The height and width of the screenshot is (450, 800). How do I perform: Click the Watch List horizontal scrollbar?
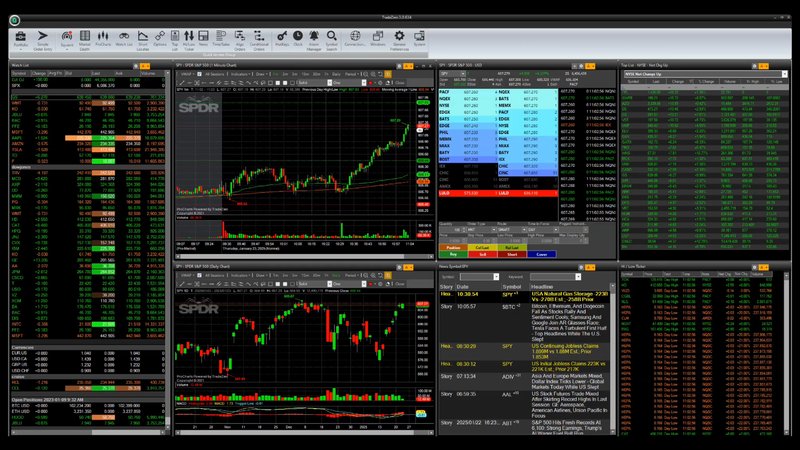(87, 432)
